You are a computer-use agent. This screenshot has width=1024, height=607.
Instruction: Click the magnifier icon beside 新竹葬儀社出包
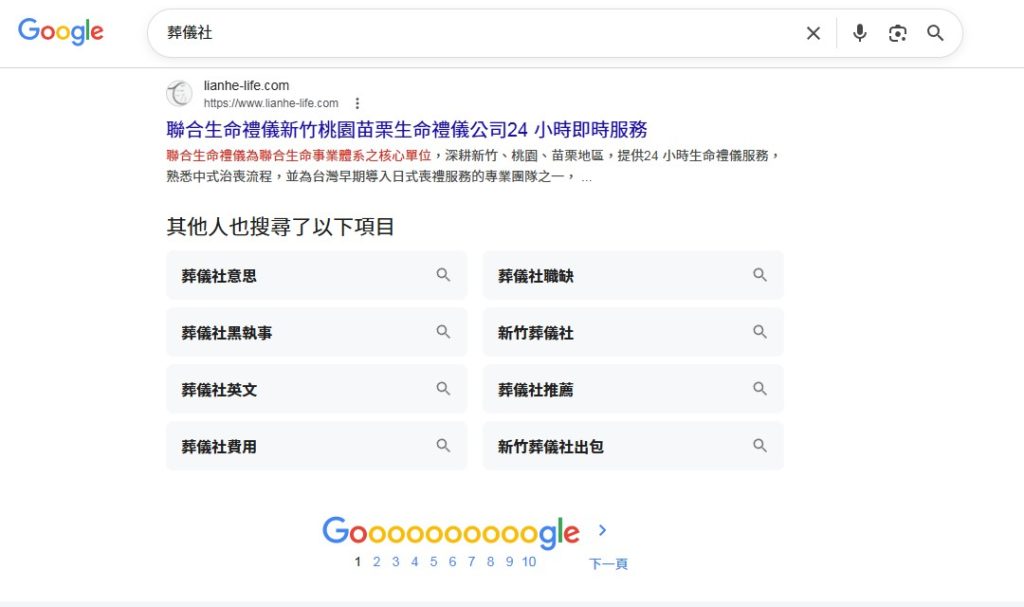click(760, 446)
